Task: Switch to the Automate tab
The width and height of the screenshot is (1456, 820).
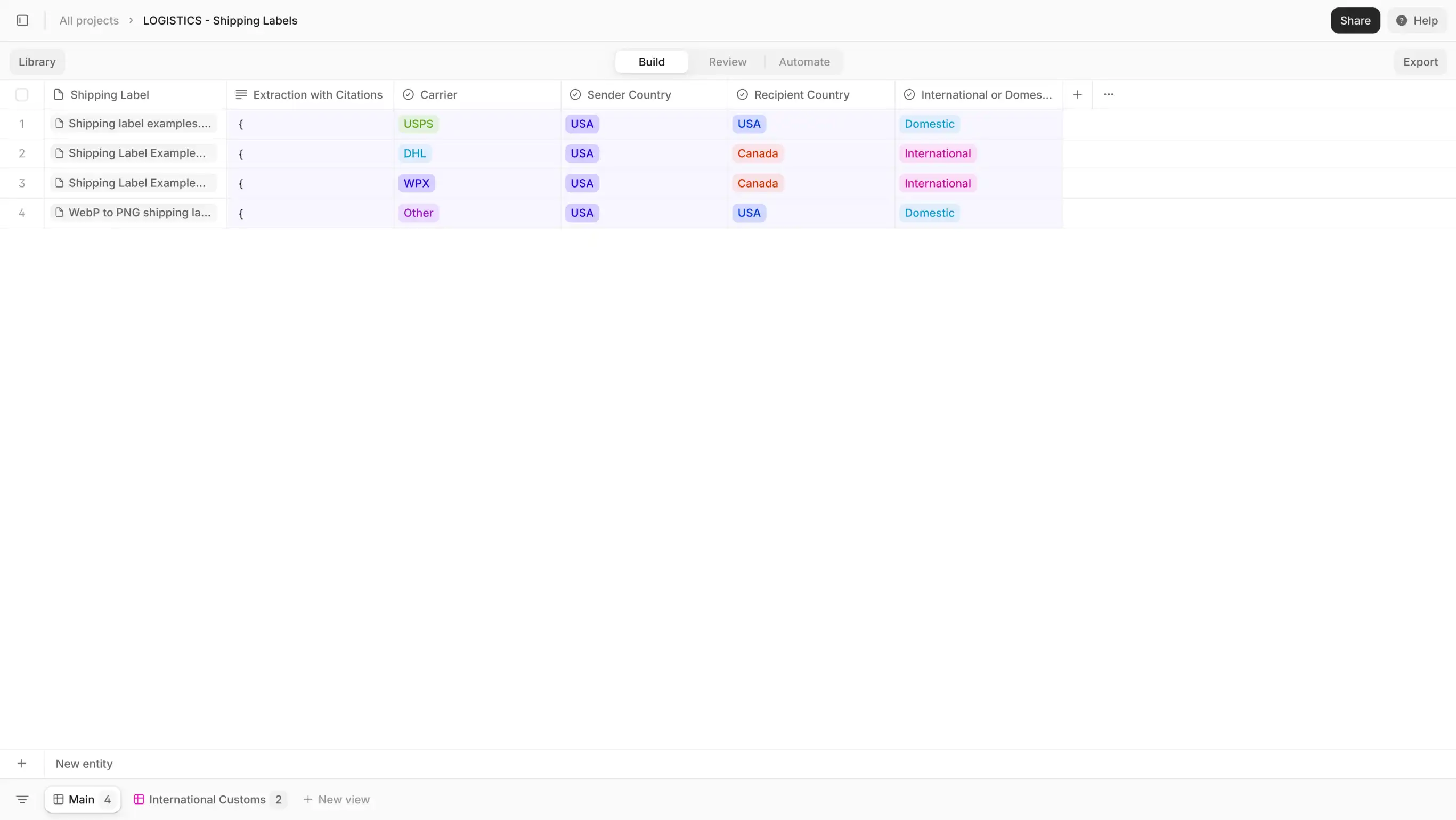Action: 804,62
